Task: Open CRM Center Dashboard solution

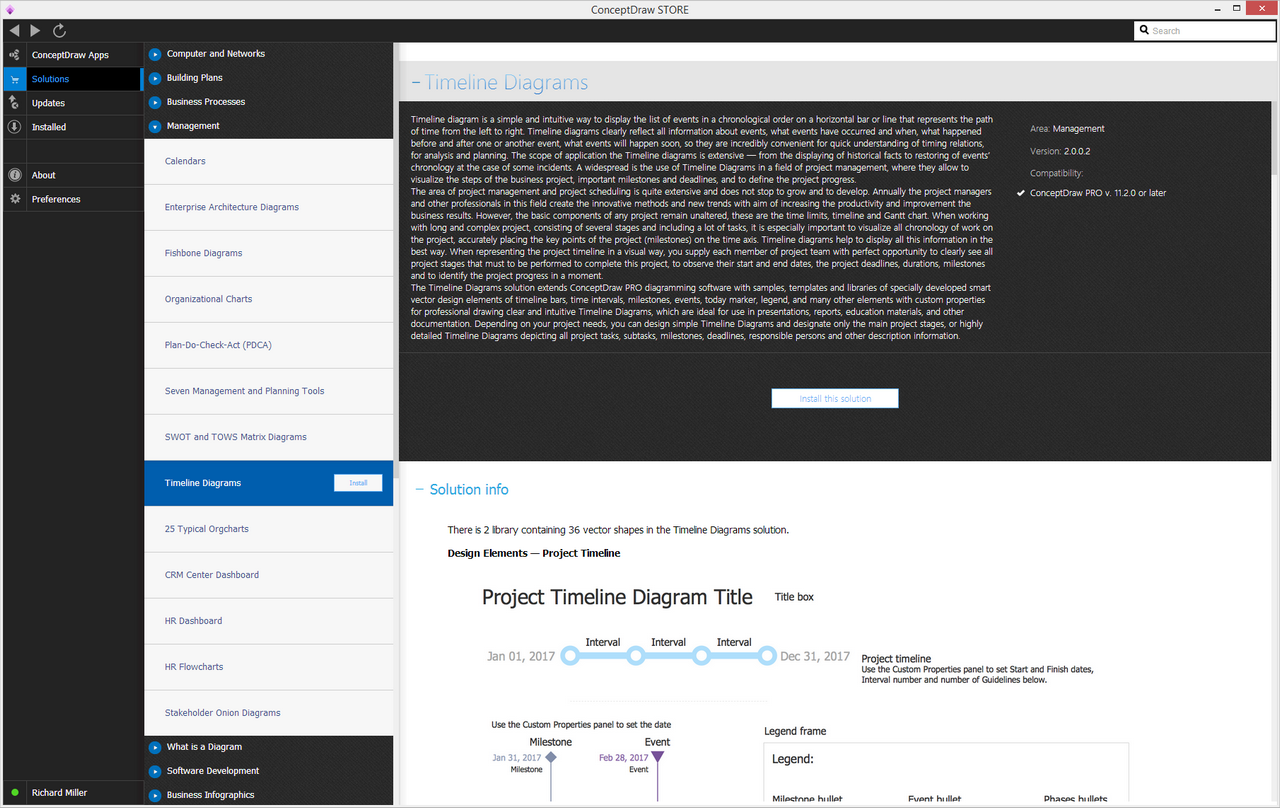Action: (x=269, y=575)
